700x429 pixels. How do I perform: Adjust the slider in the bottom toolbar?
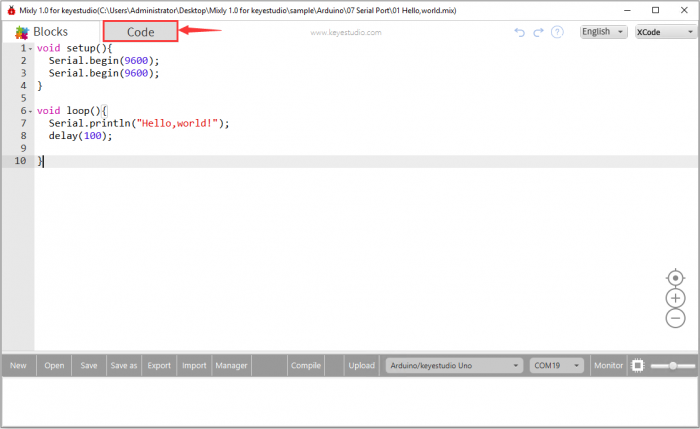coord(673,366)
